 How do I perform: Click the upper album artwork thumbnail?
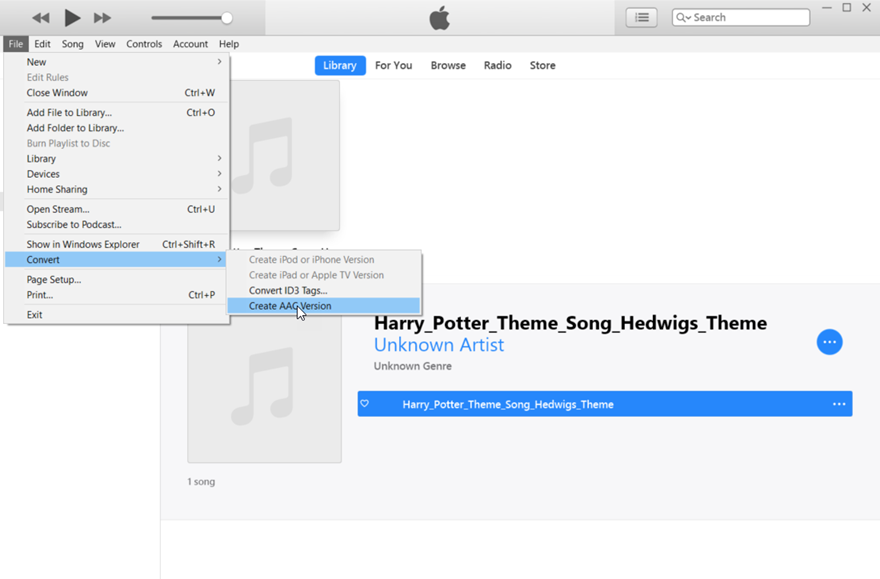pyautogui.click(x=285, y=155)
